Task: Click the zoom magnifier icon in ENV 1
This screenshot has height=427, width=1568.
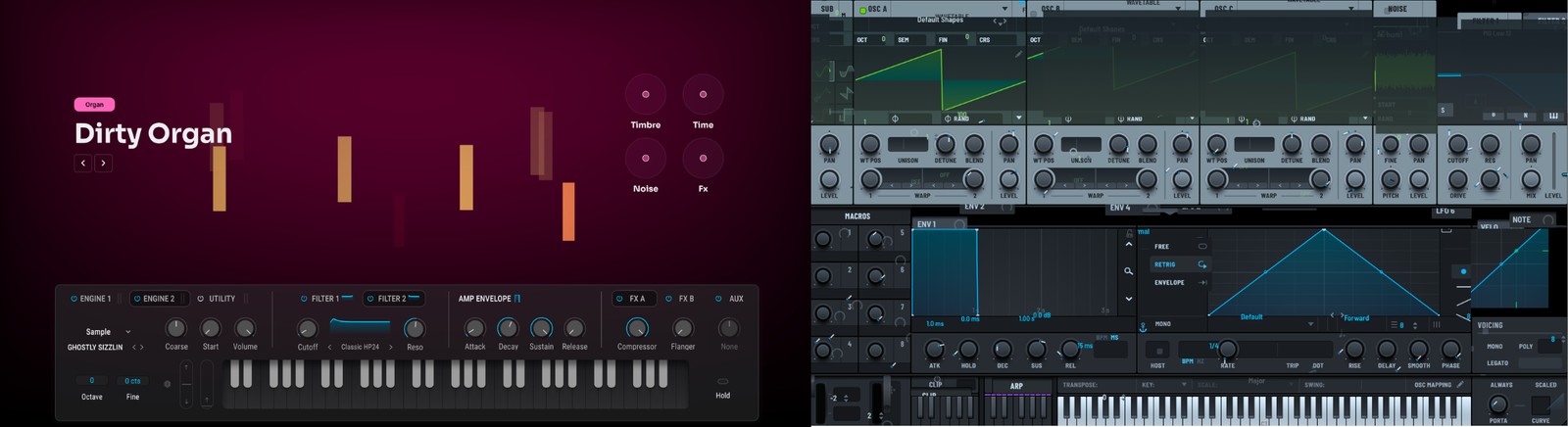Action: (x=1128, y=271)
